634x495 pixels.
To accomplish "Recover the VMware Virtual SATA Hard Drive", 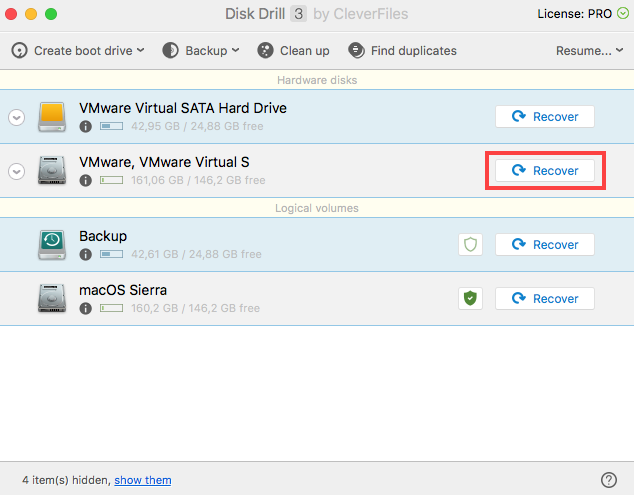I will click(545, 116).
